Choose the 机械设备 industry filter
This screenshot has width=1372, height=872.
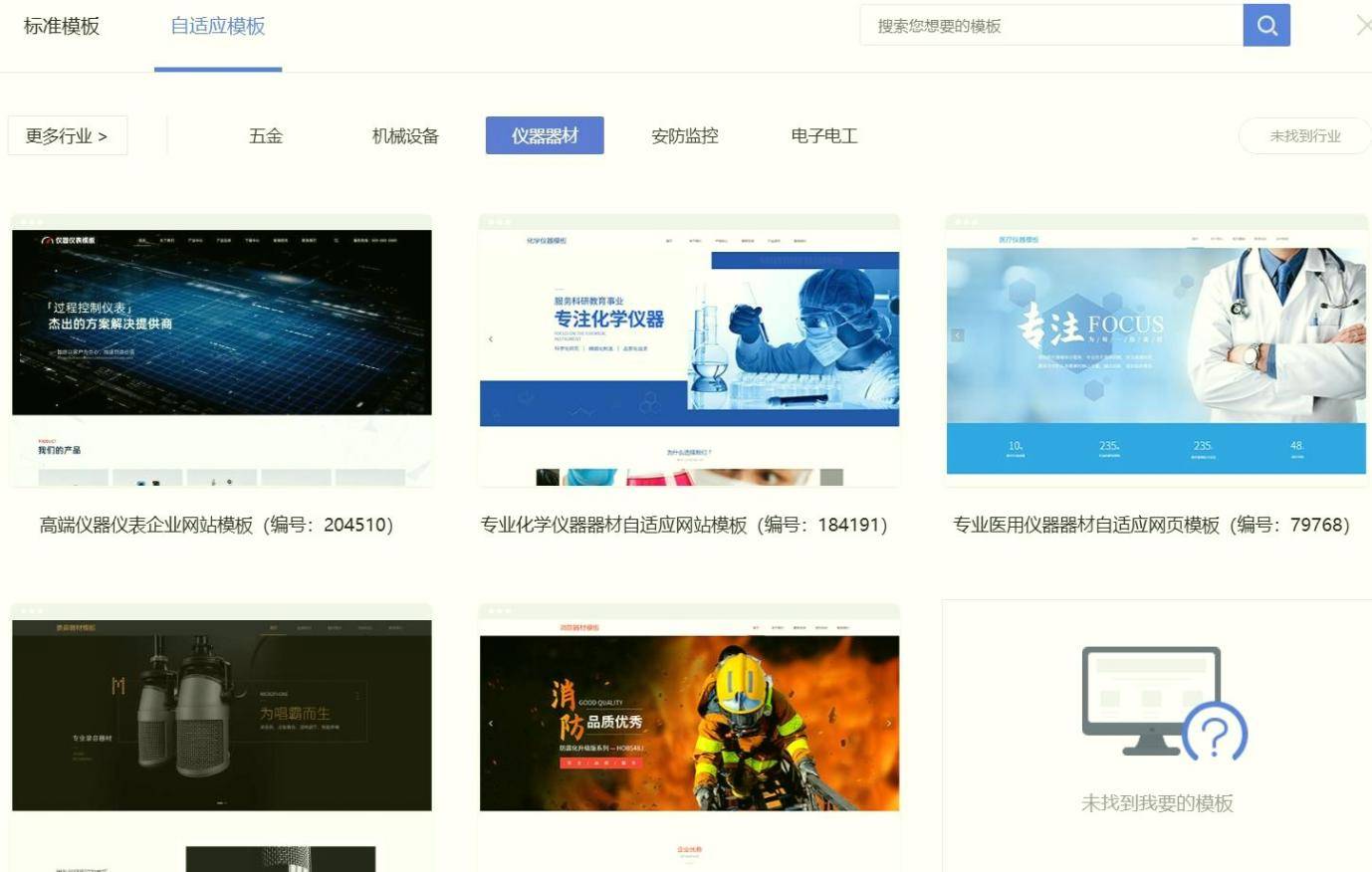click(405, 135)
